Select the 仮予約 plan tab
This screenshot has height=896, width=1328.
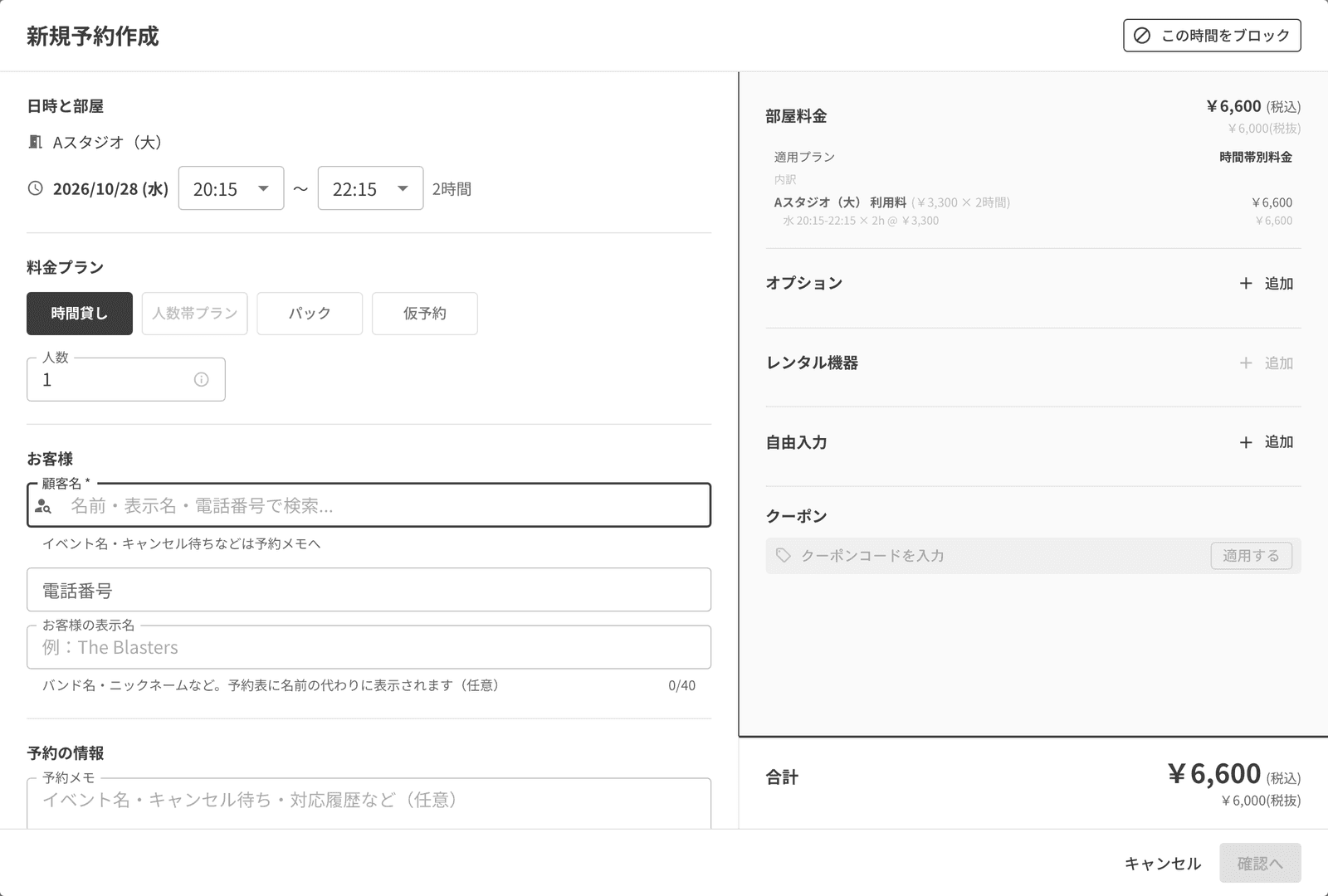[425, 314]
